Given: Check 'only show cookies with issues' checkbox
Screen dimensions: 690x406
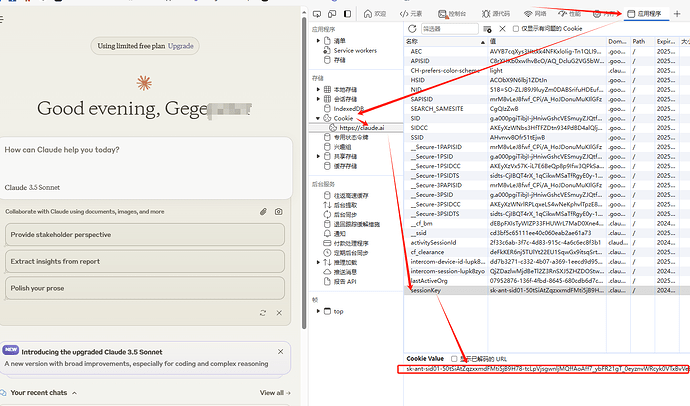Looking at the screenshot, I should (516, 29).
